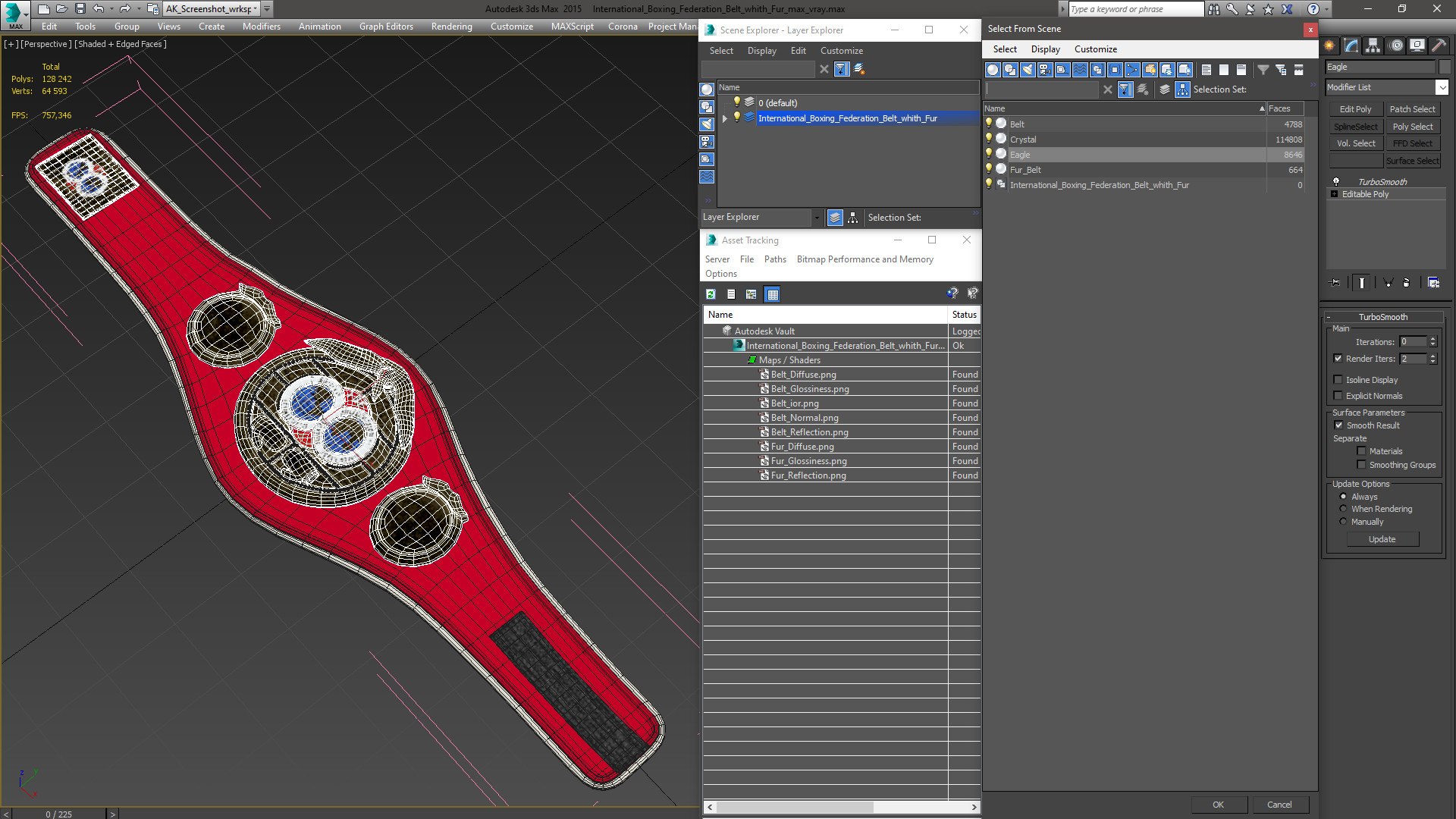Click Configure Modifier Sets icon
Viewport: 1456px width, 819px height.
(1433, 283)
